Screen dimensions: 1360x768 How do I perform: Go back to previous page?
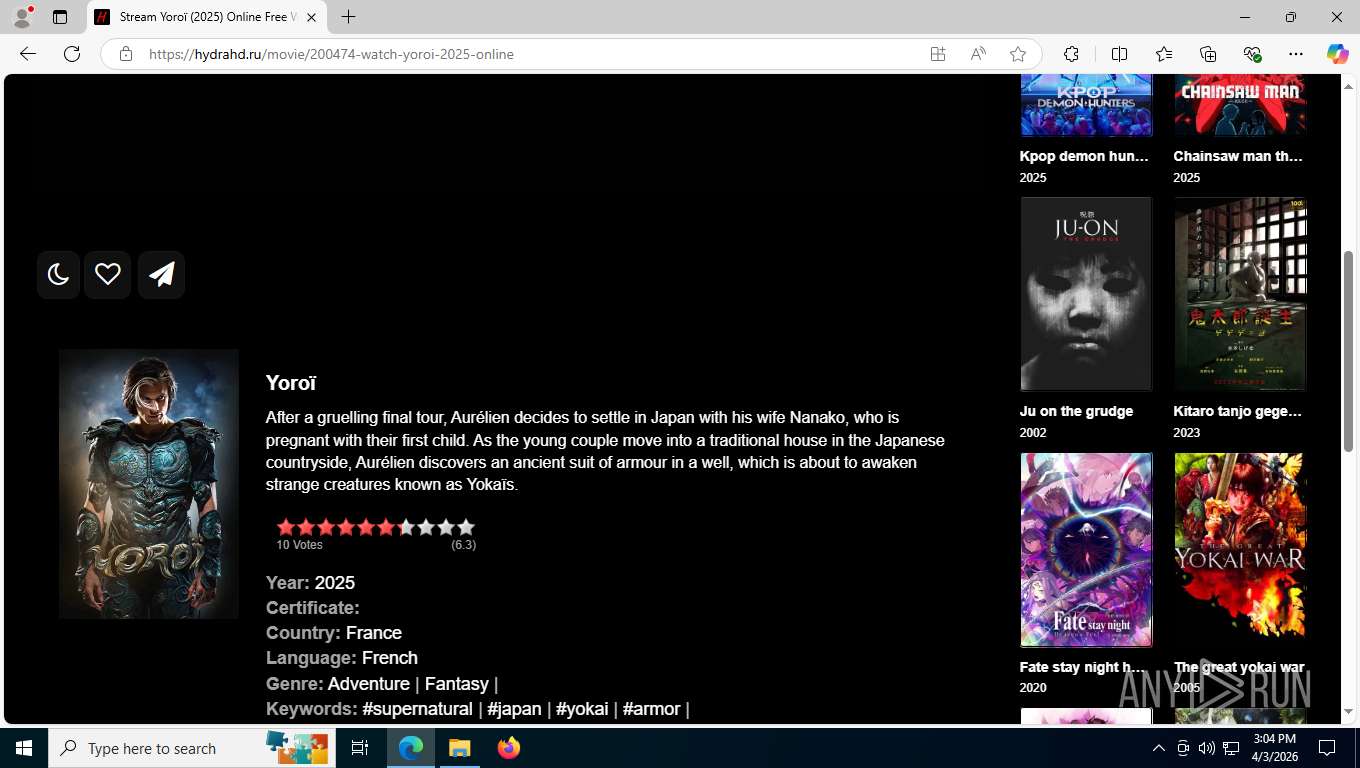(28, 54)
